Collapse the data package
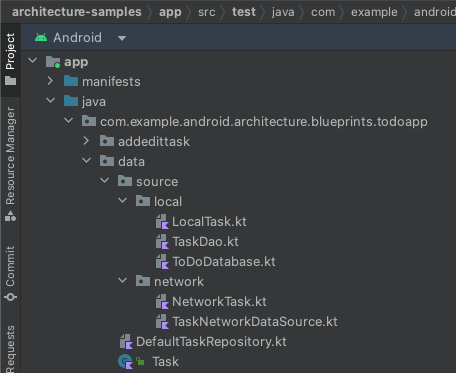 (x=87, y=160)
